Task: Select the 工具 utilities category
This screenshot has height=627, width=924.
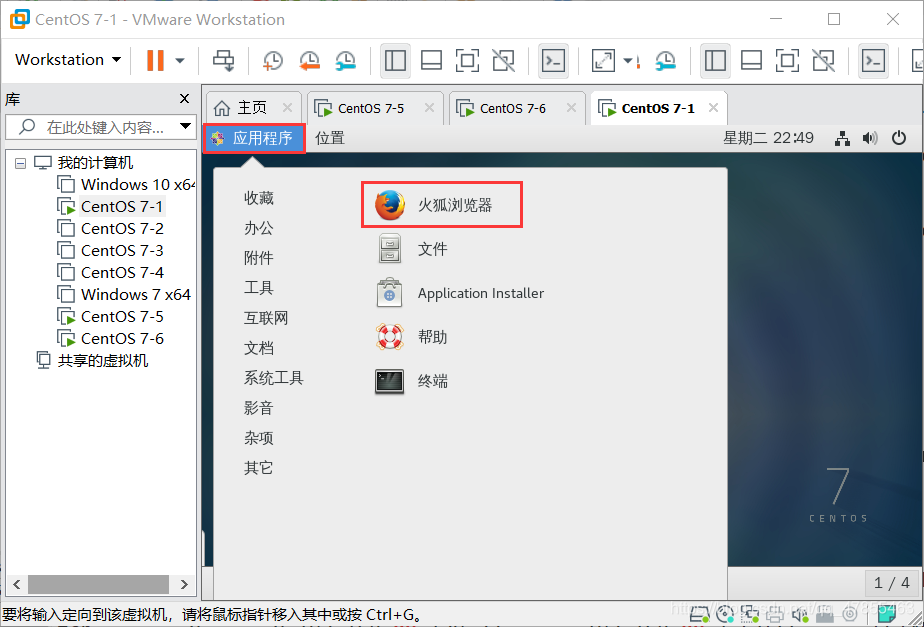Action: [259, 288]
